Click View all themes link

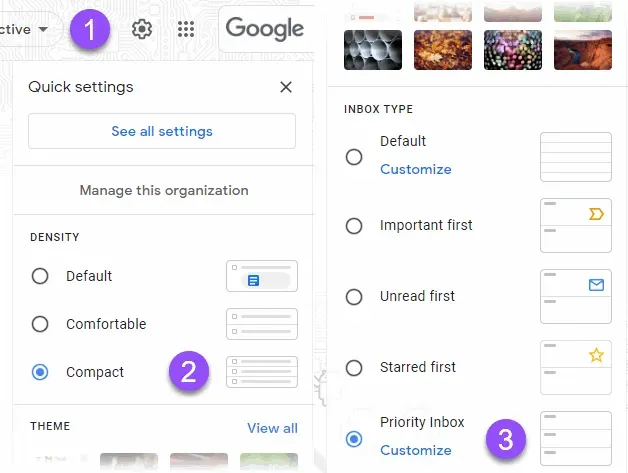[x=272, y=428]
